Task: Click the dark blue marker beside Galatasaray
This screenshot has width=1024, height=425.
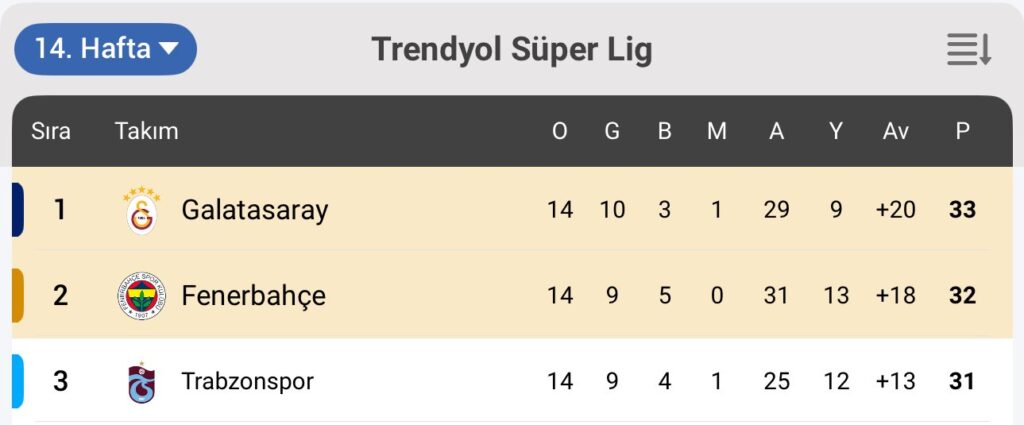Action: (x=17, y=209)
